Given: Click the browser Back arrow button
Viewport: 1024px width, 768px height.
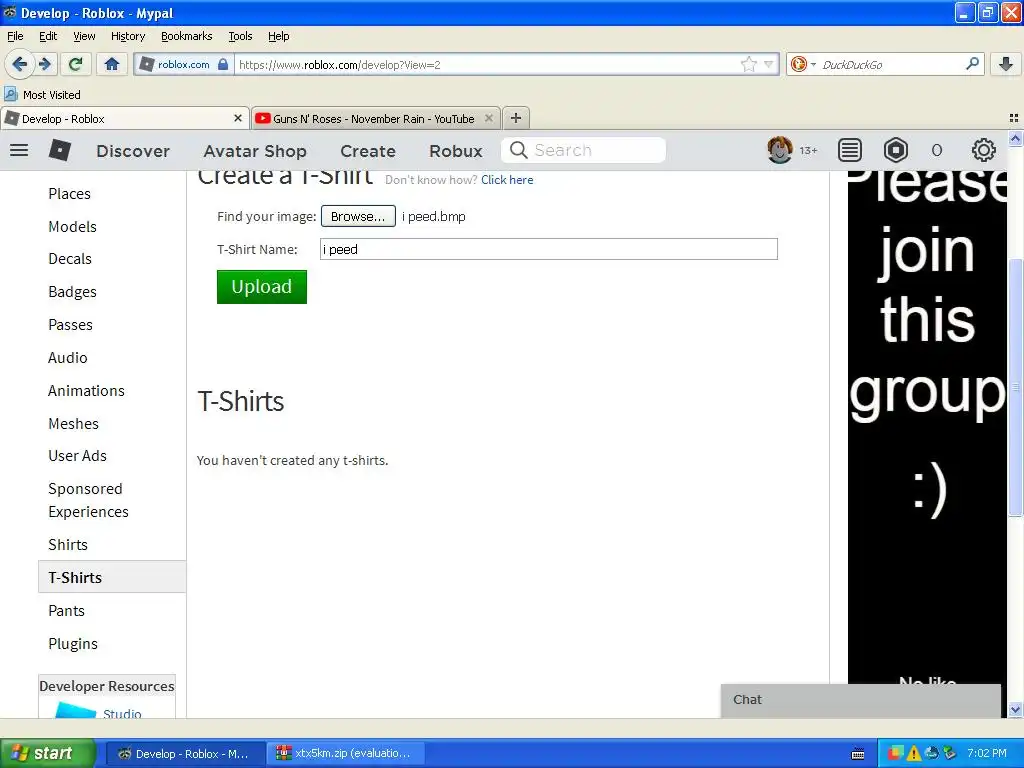Looking at the screenshot, I should (20, 64).
